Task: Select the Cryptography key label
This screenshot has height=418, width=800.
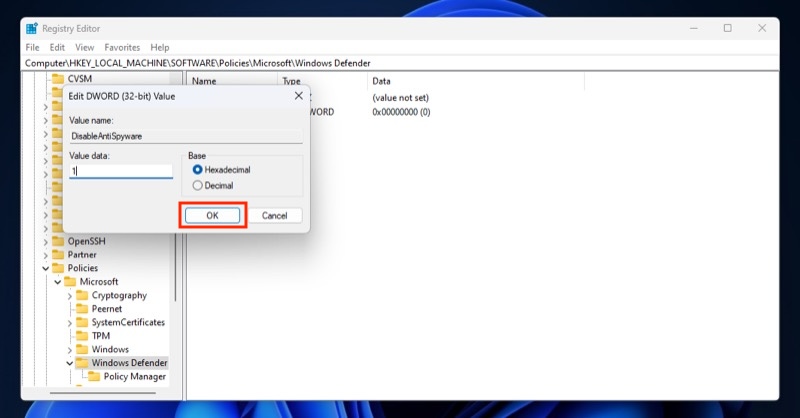Action: click(x=119, y=295)
